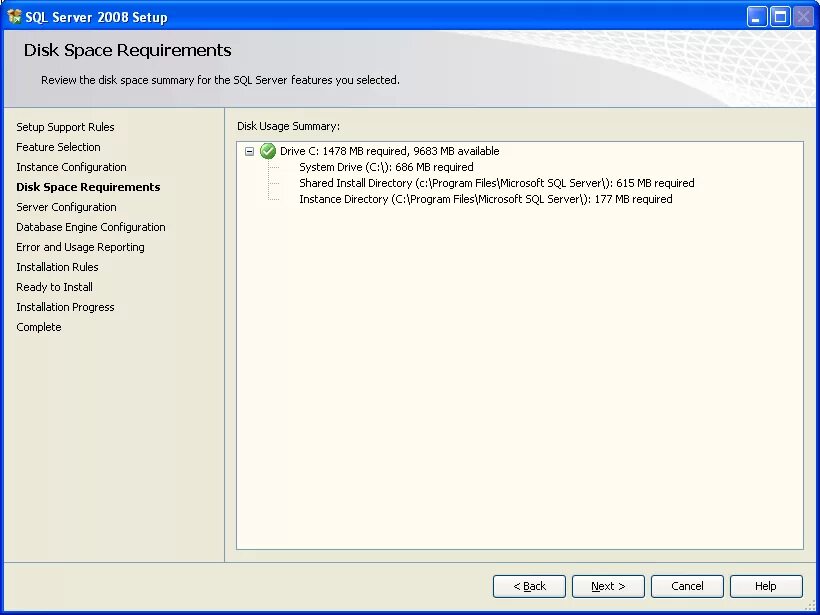The width and height of the screenshot is (820, 615).
Task: Open Help for this setup page
Action: coord(766,586)
